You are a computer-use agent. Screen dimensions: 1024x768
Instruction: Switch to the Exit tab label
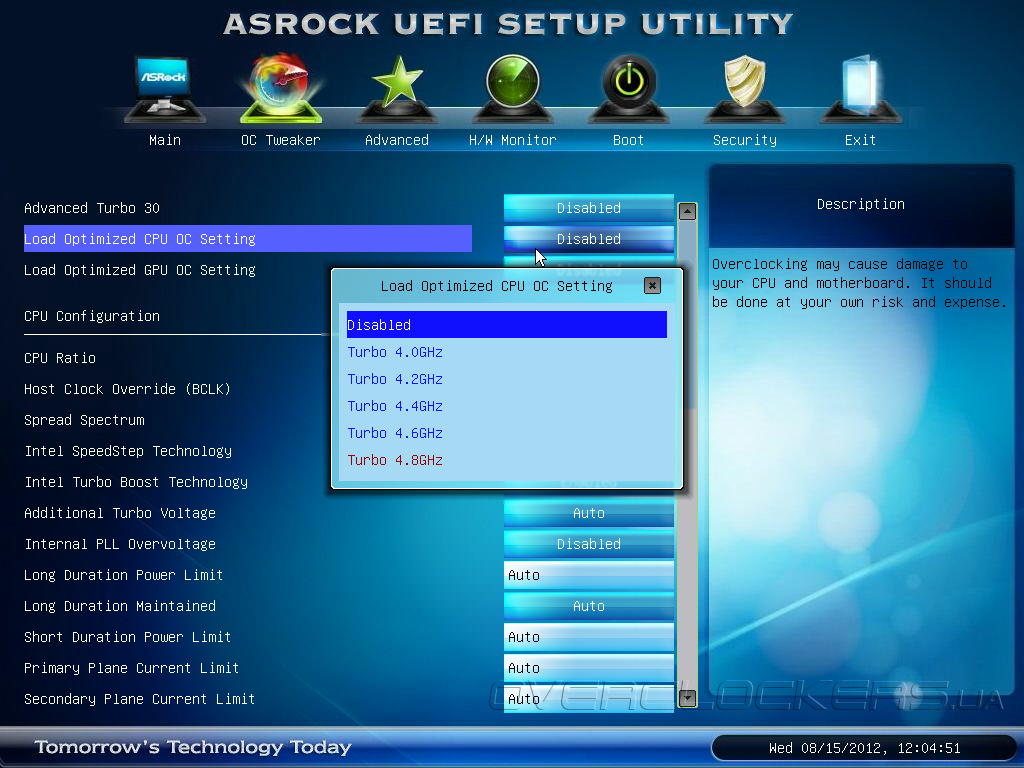860,140
